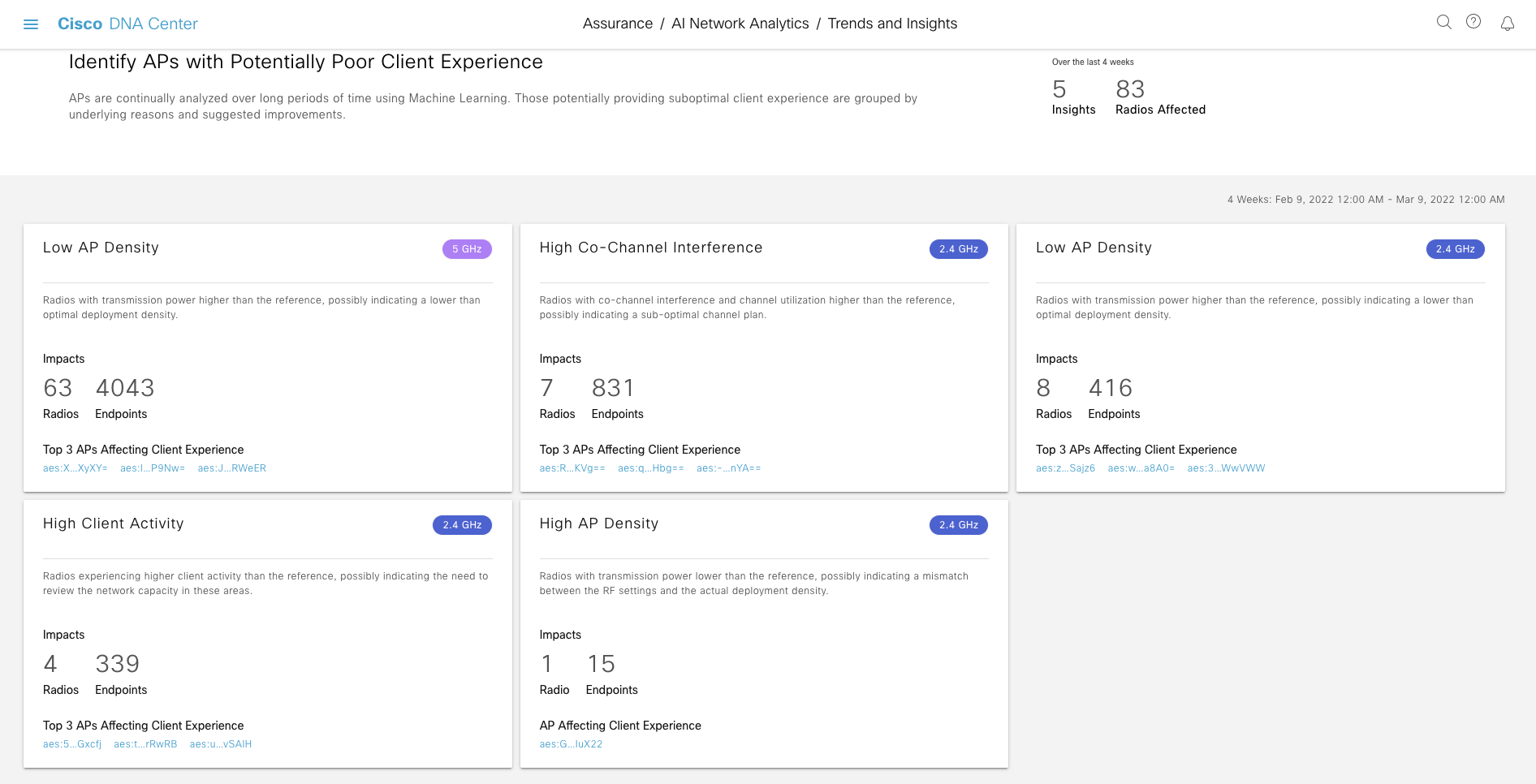
Task: Open AP link aes:5...Gxcfj under High Client Activity
Action: (71, 743)
